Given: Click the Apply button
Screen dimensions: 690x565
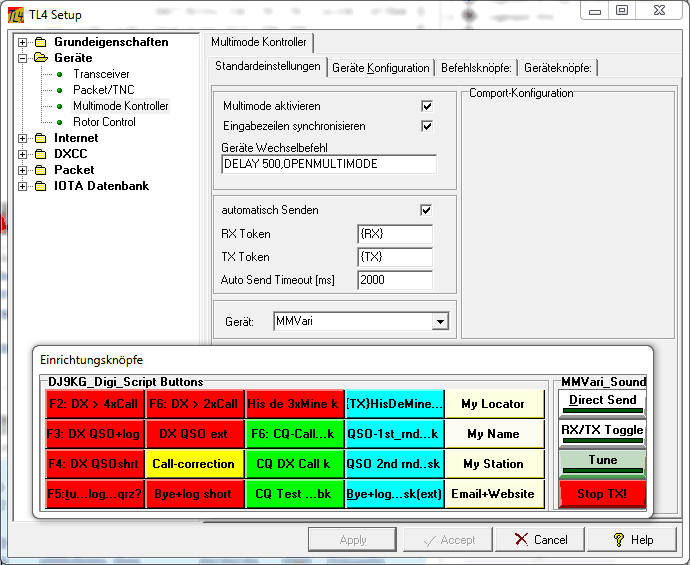Looking at the screenshot, I should click(x=352, y=539).
